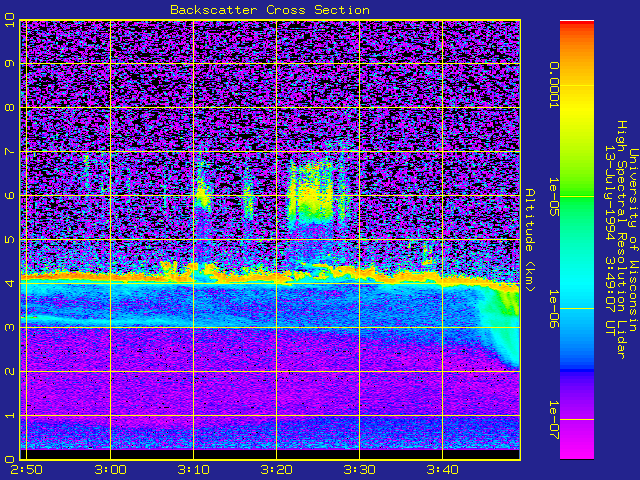Click altitude label 10 on left axis
Screen dimensions: 640x480
coord(10,20)
